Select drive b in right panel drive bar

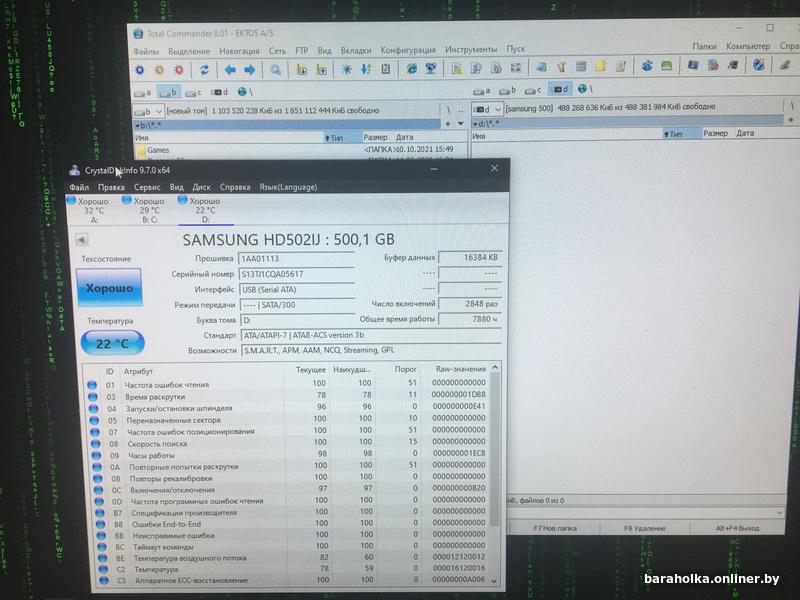point(508,90)
